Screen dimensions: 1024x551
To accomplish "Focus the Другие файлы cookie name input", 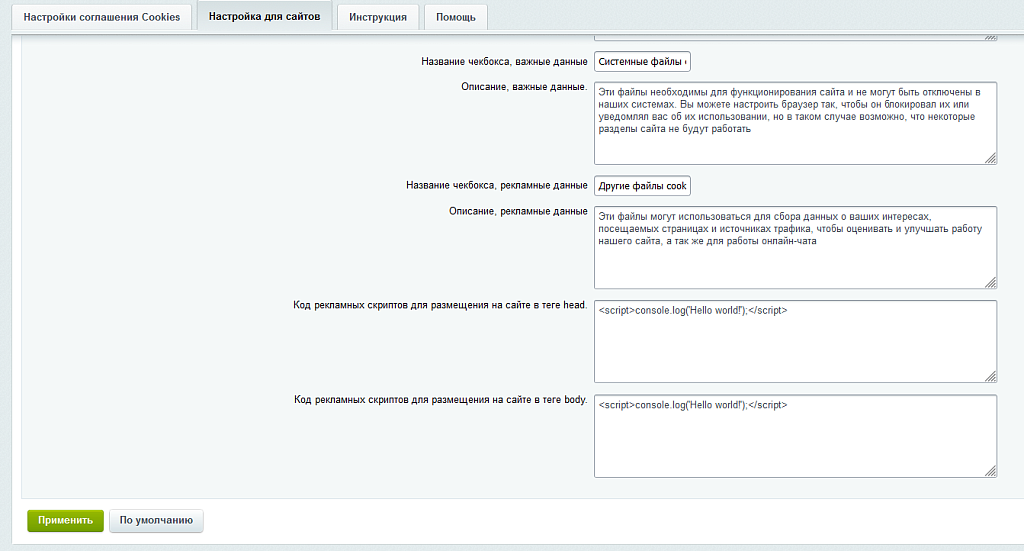I will point(642,186).
